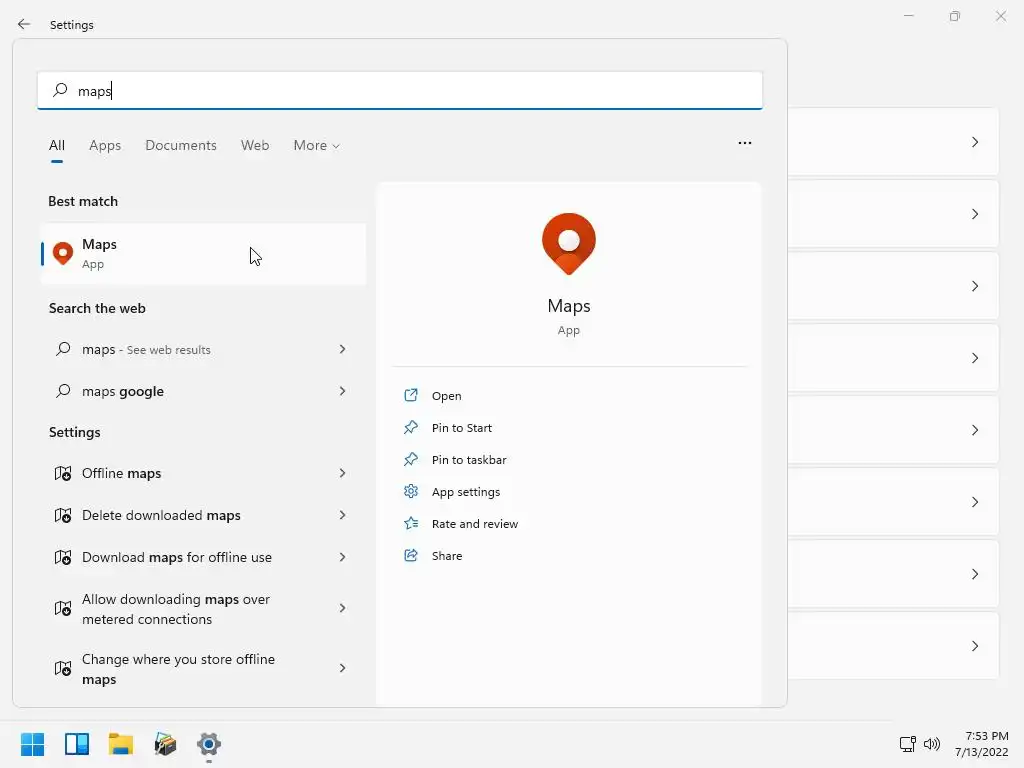Open File Explorer from the taskbar

click(121, 744)
